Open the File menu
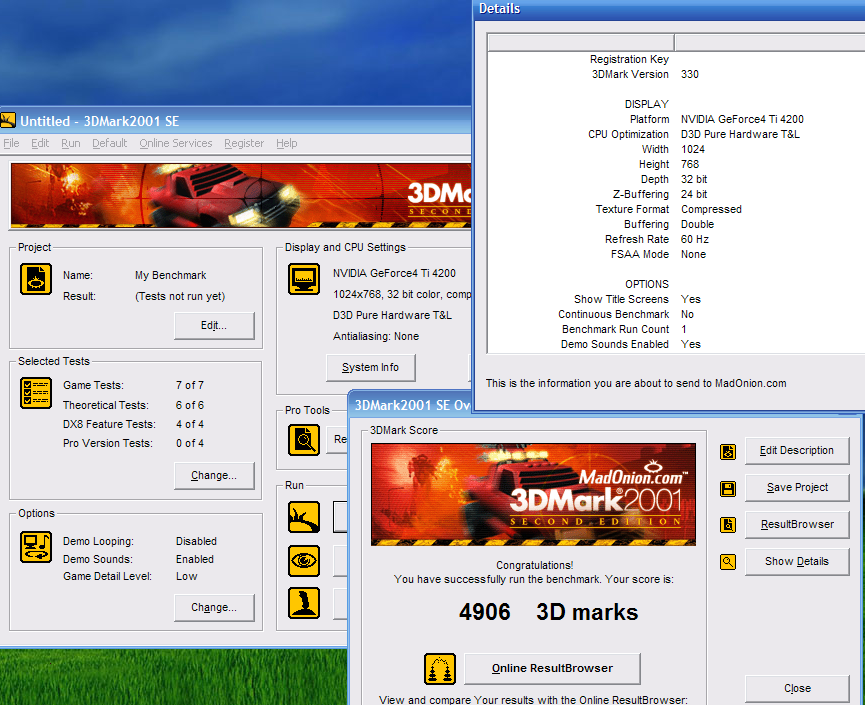This screenshot has width=865, height=705. coord(11,143)
